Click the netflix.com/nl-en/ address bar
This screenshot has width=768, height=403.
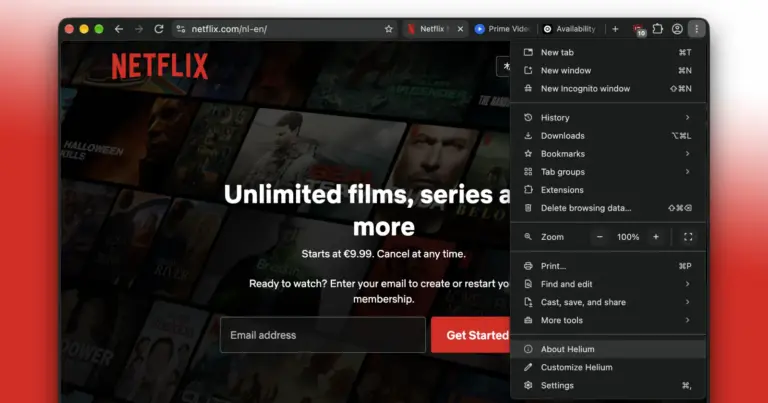pos(284,29)
